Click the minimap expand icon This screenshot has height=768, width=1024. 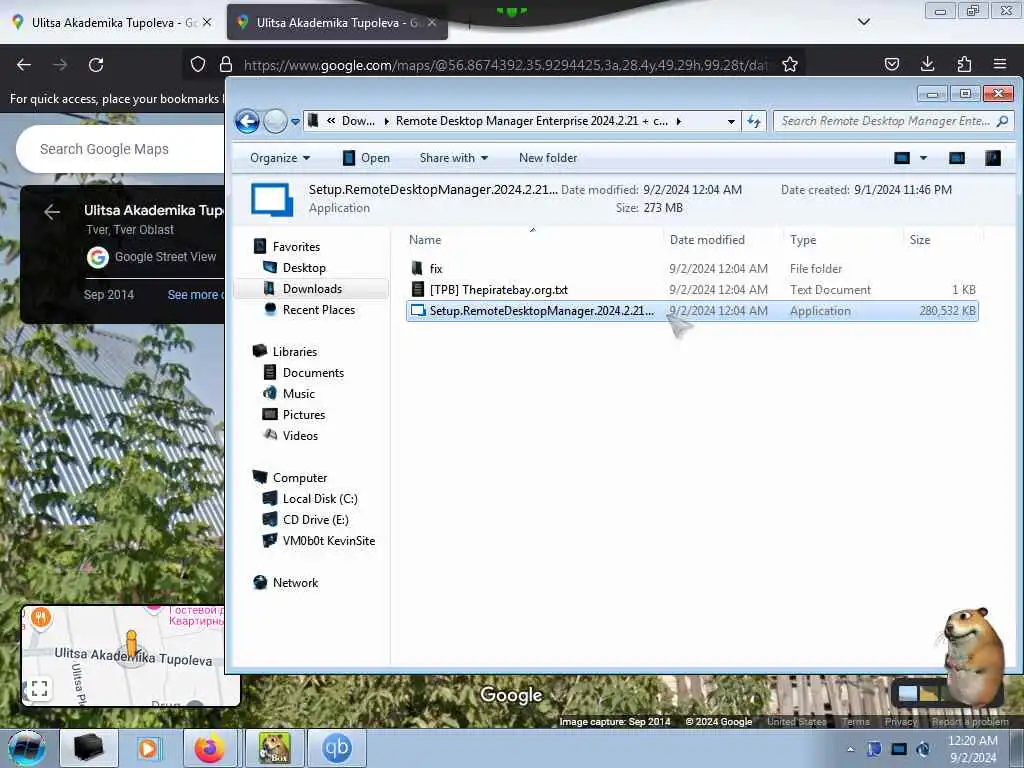[x=39, y=688]
